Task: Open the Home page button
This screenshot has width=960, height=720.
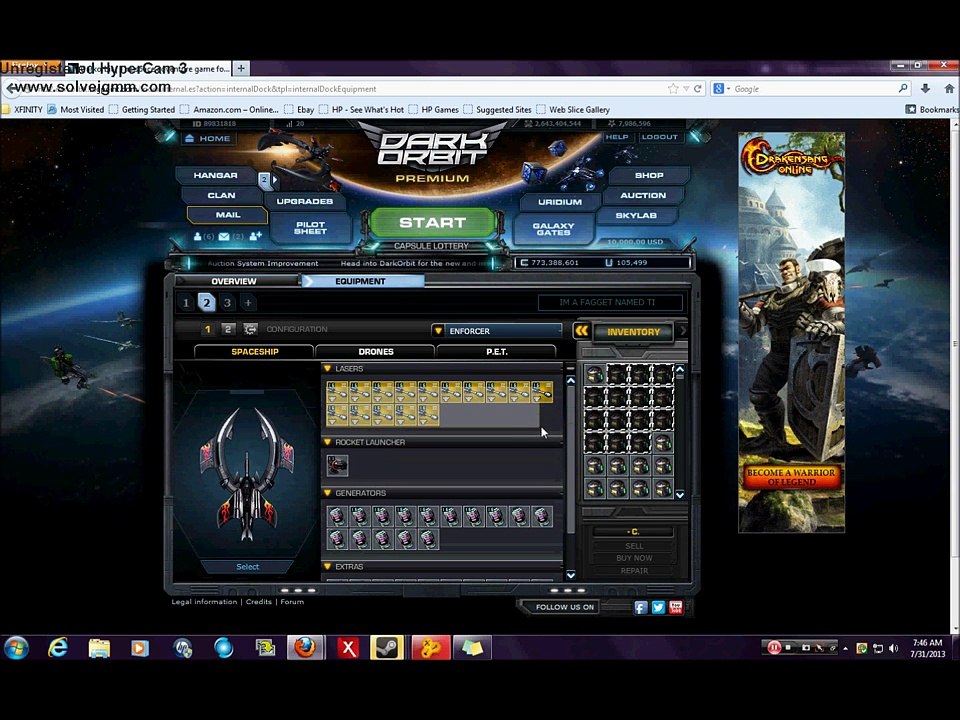Action: 208,138
